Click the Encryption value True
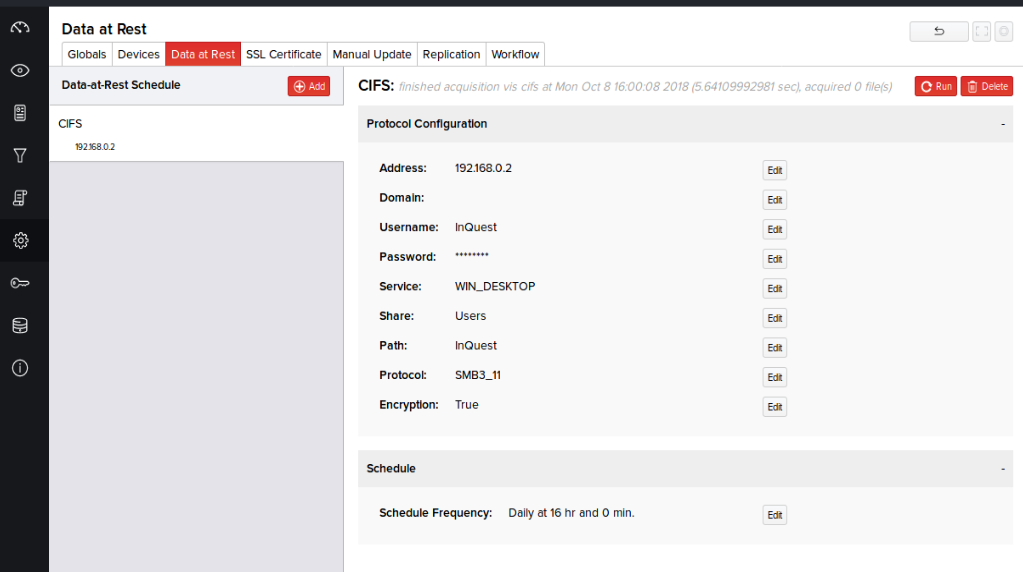 (466, 404)
